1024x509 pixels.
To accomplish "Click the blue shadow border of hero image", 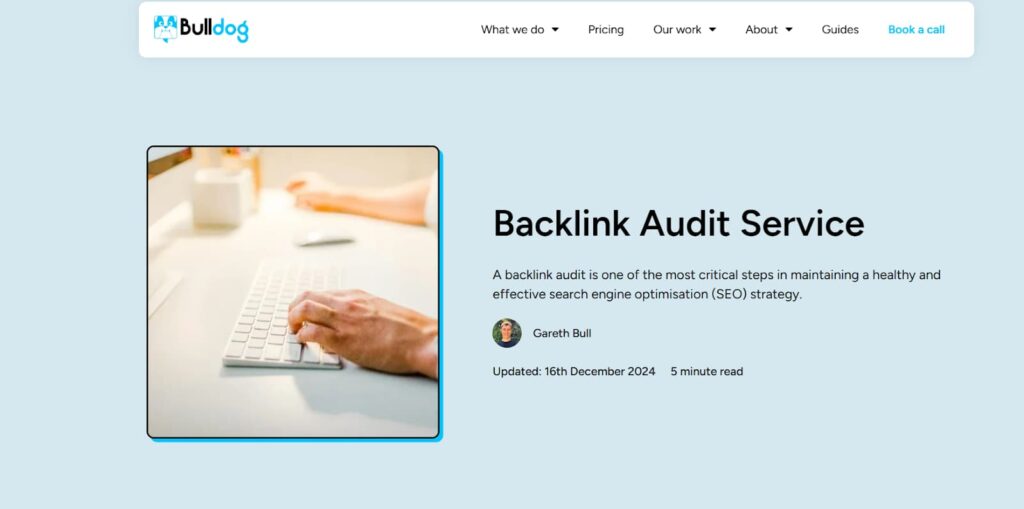I will click(441, 294).
